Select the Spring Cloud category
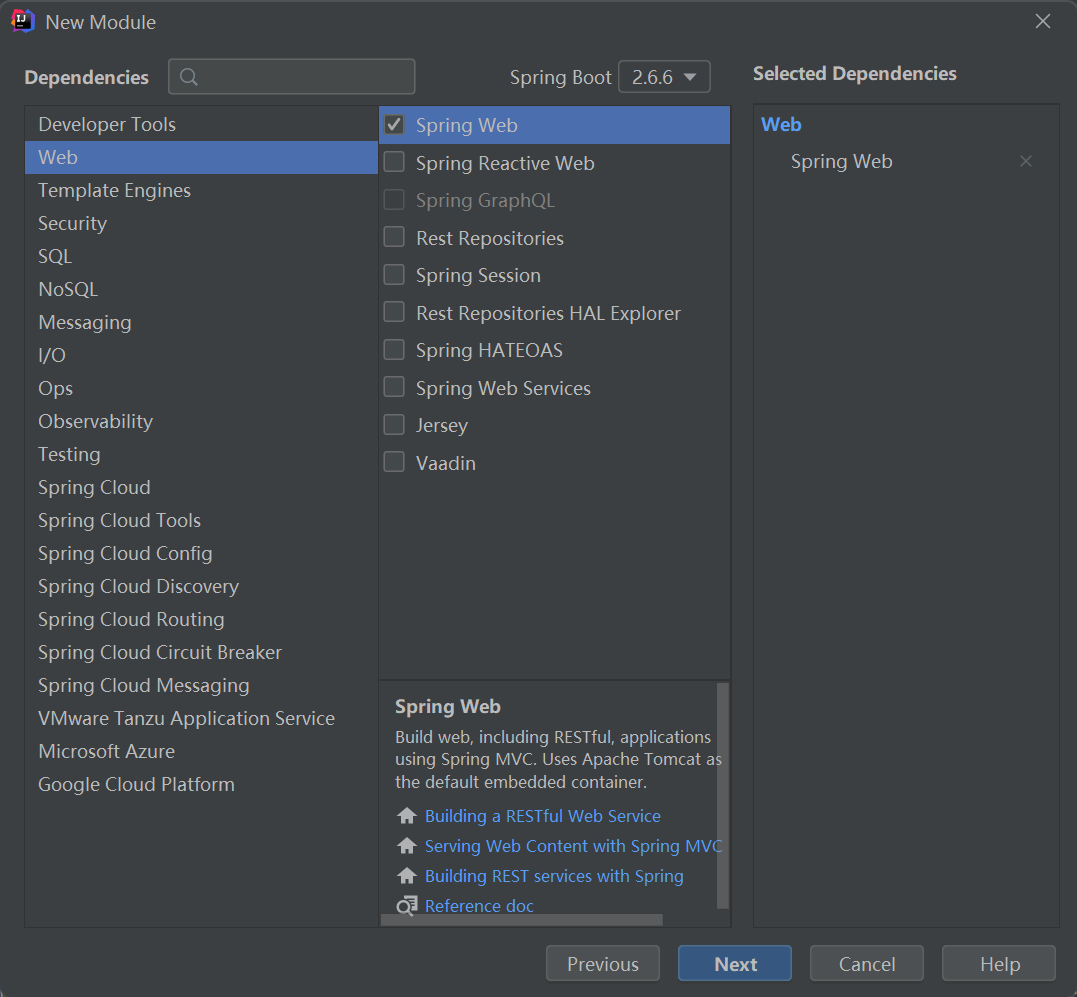This screenshot has width=1077, height=997. coord(201,487)
